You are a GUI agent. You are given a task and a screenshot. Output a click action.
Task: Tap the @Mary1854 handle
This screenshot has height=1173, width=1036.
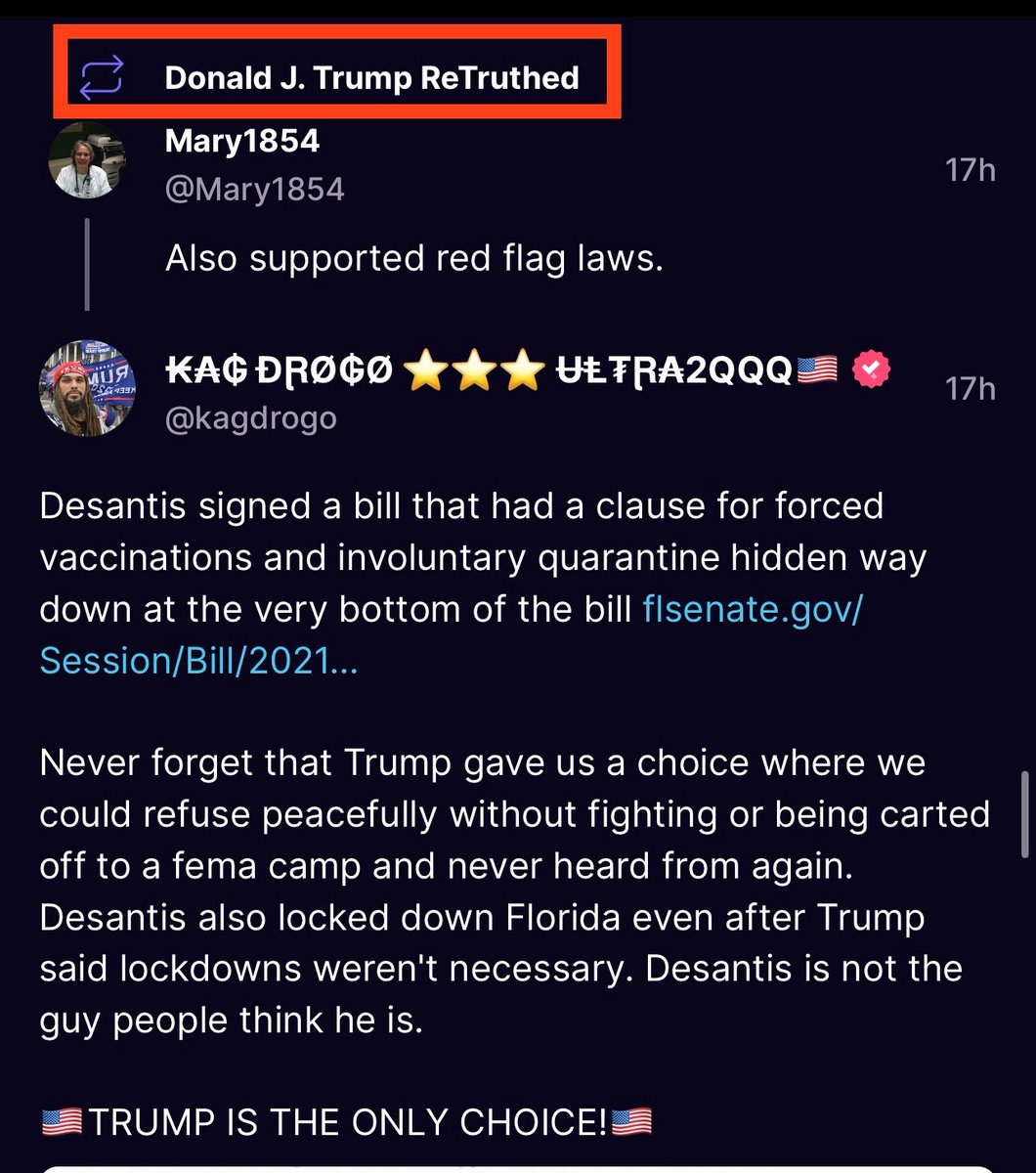click(x=254, y=188)
